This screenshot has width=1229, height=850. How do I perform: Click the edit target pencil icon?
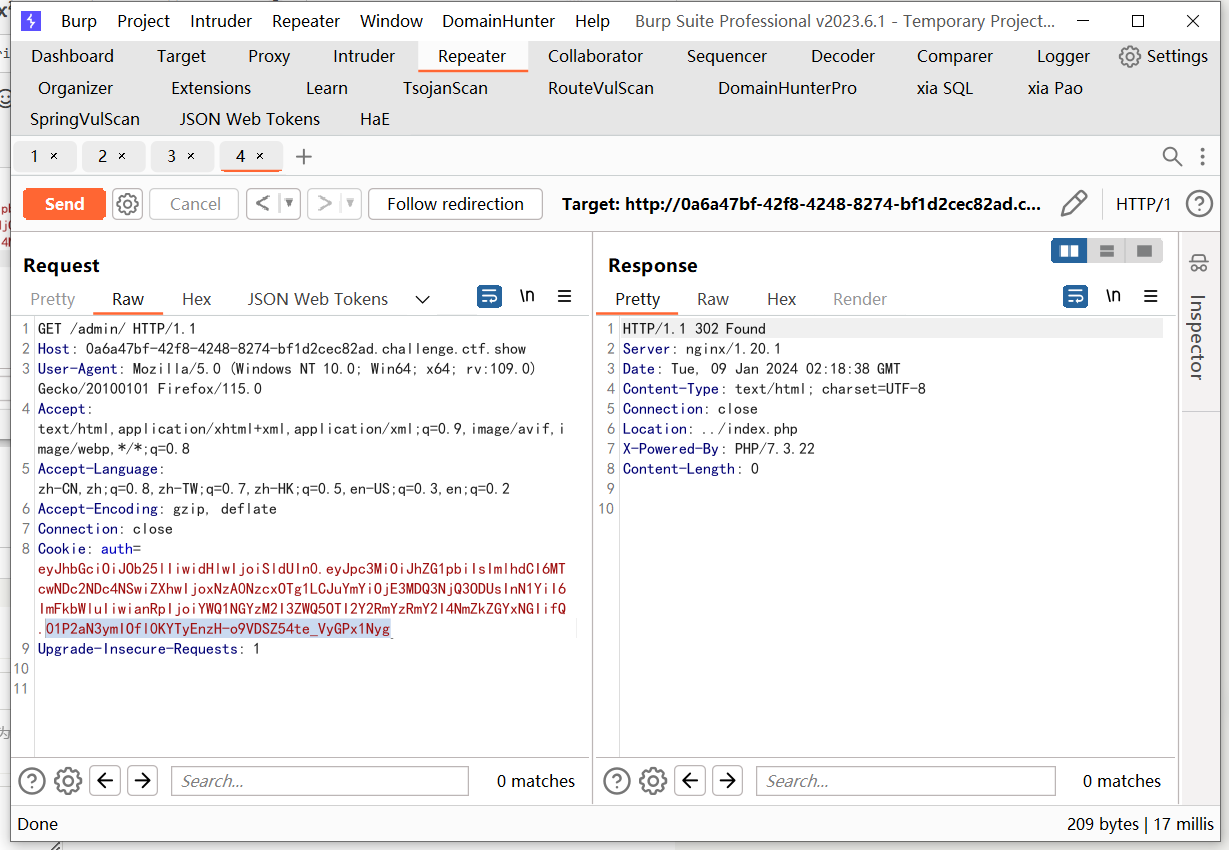pyautogui.click(x=1074, y=204)
